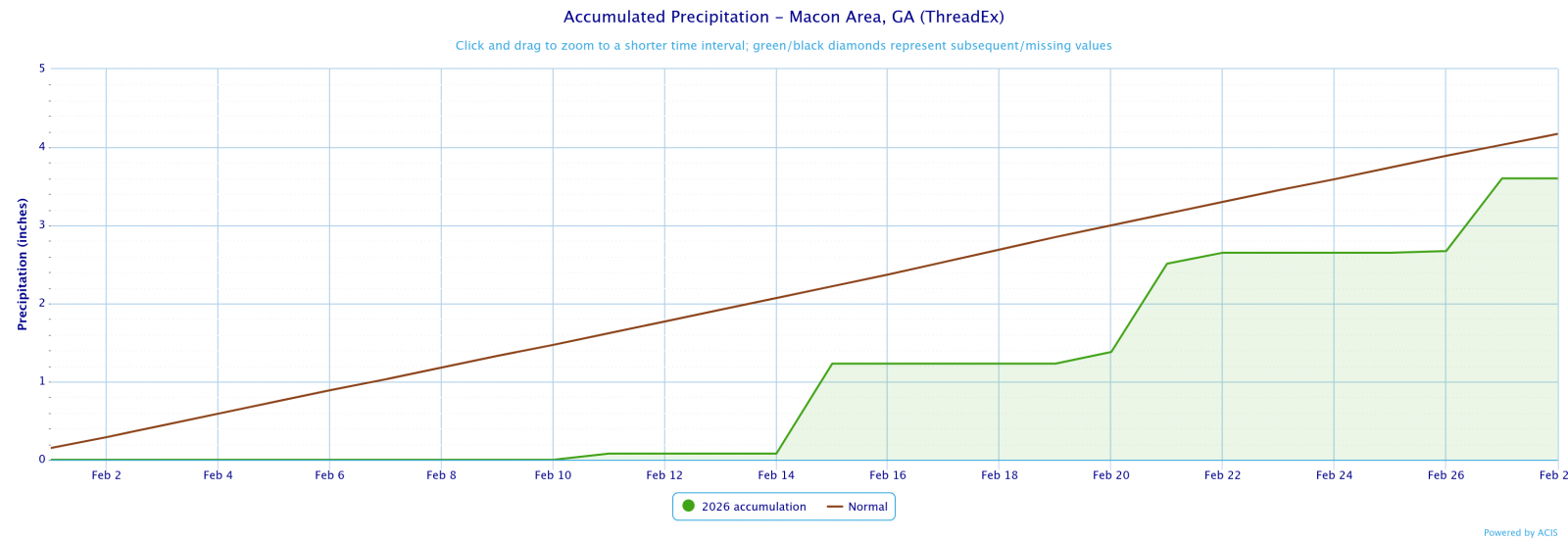Hide the Normal series via legend text
Image resolution: width=1568 pixels, height=541 pixels.
(867, 507)
